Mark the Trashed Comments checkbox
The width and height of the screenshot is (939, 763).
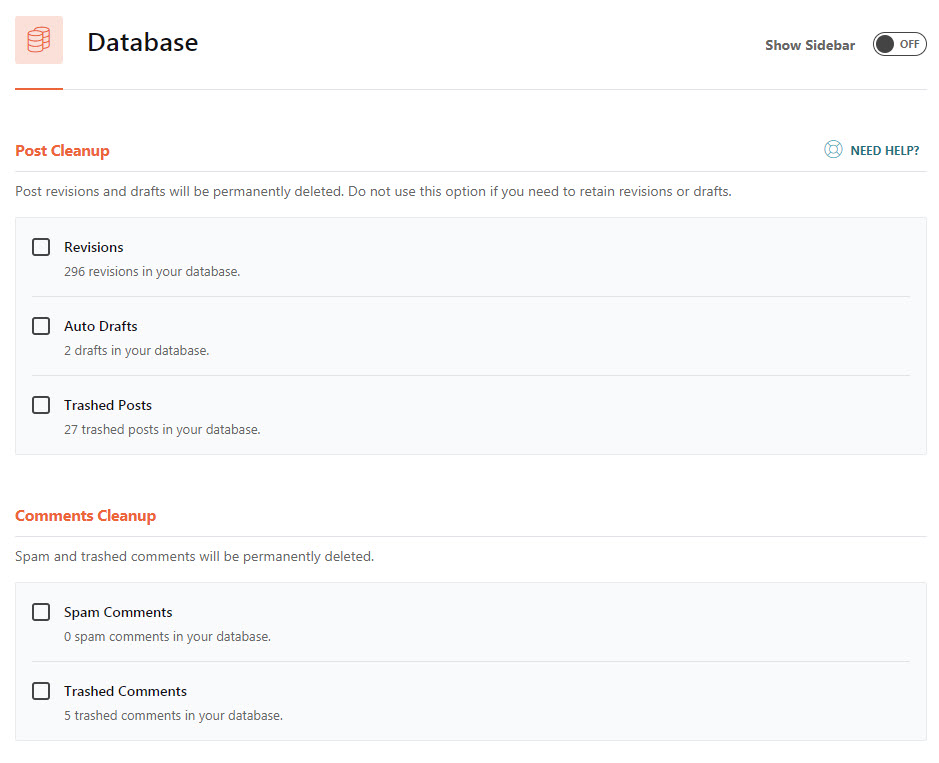41,691
